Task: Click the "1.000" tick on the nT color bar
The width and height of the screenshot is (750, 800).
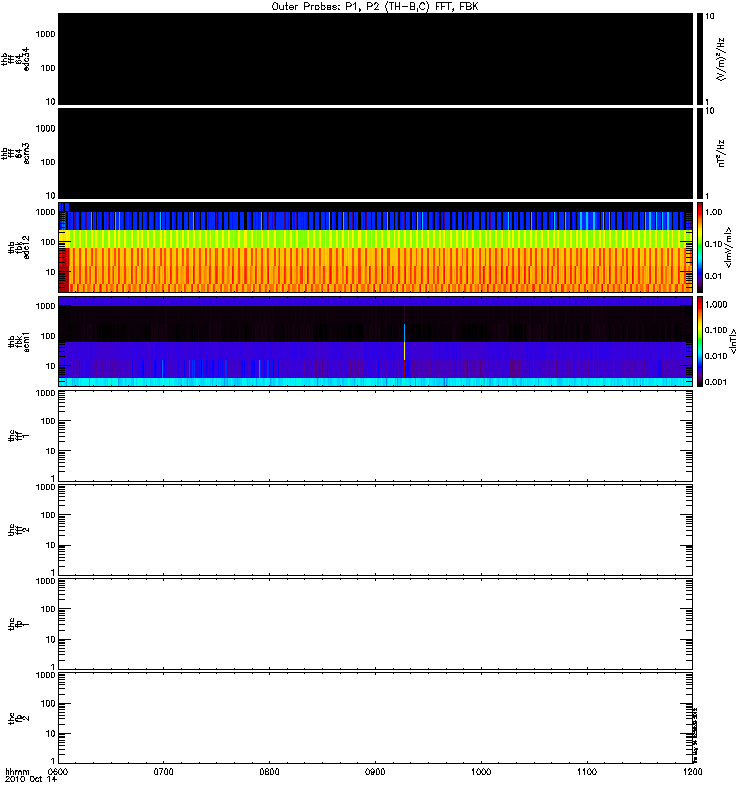Action: [x=716, y=305]
